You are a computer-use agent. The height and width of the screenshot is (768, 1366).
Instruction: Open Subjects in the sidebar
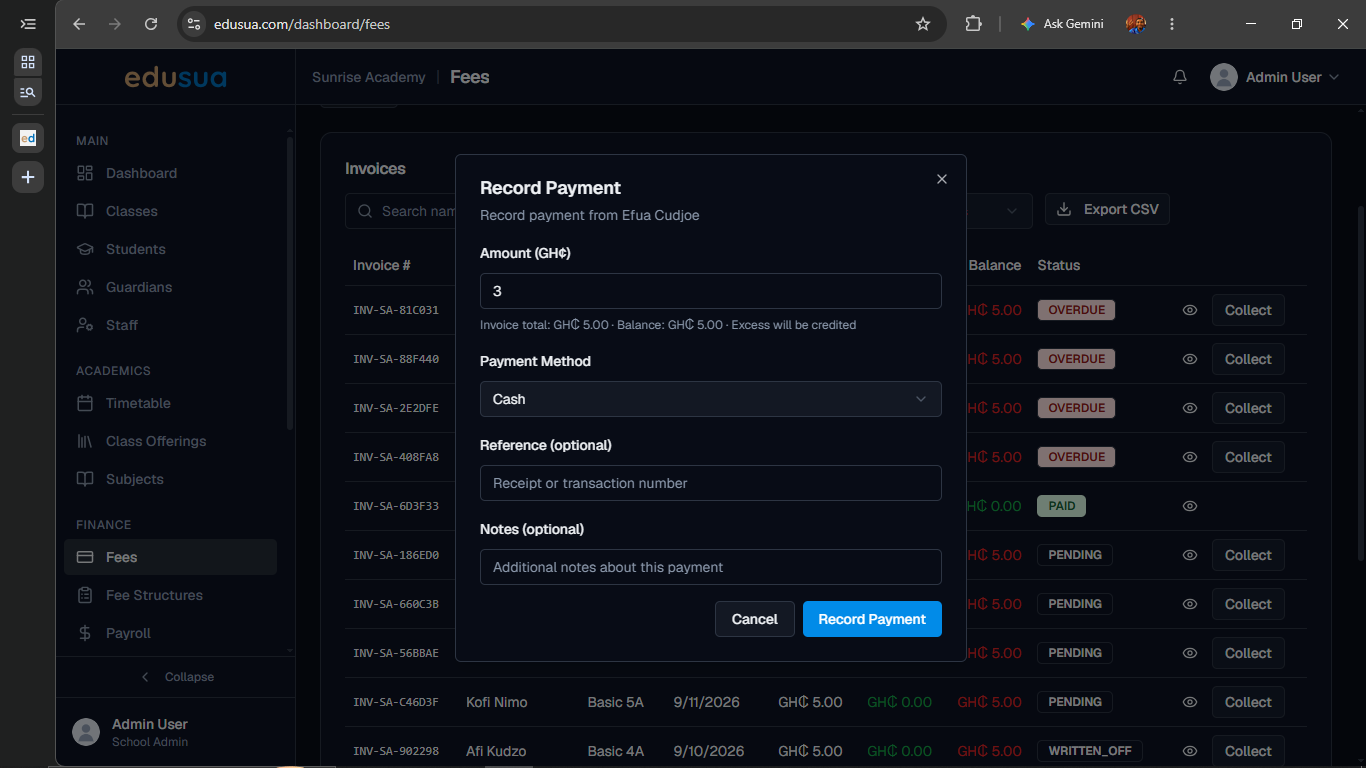pos(170,479)
